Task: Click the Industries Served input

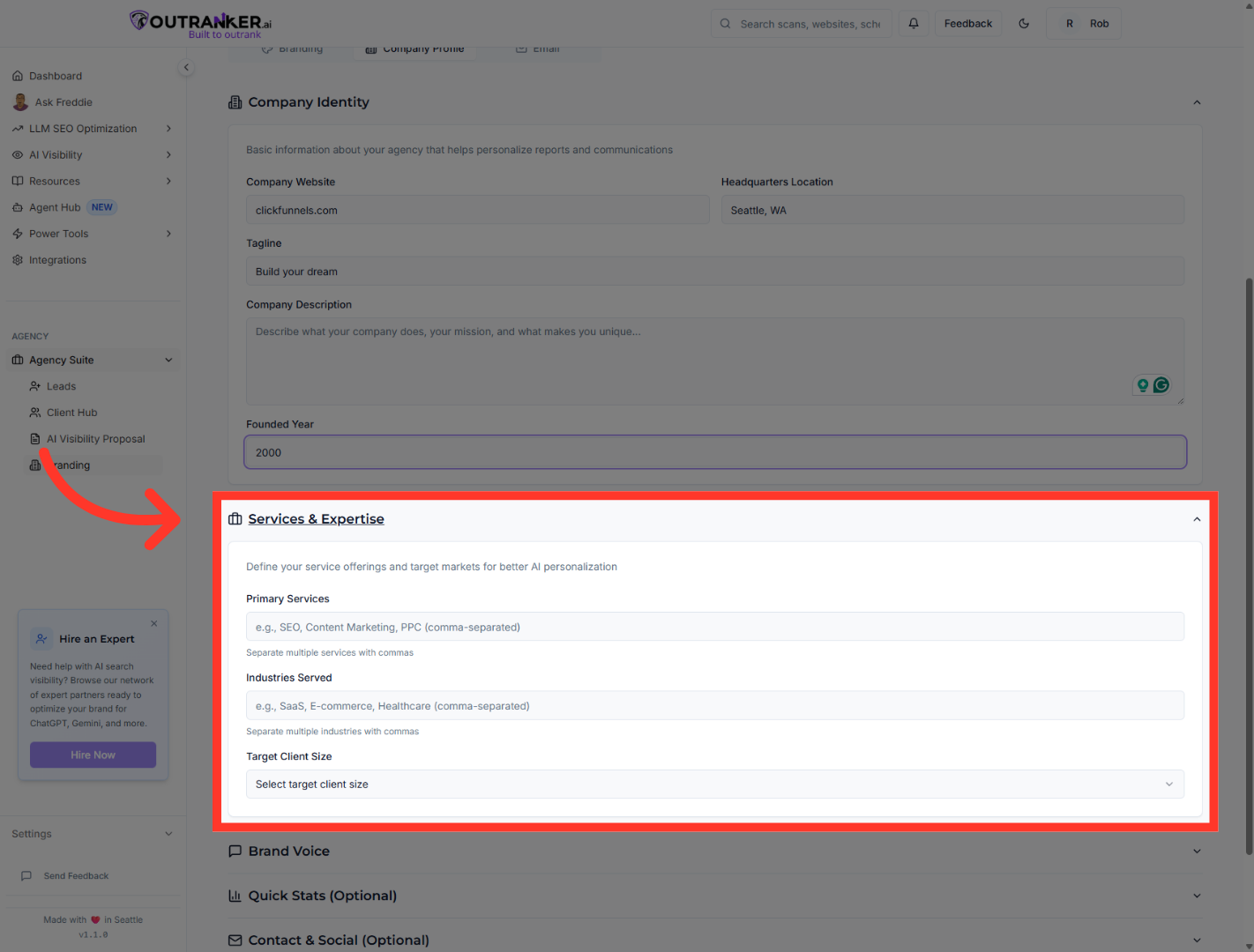Action: tap(715, 706)
